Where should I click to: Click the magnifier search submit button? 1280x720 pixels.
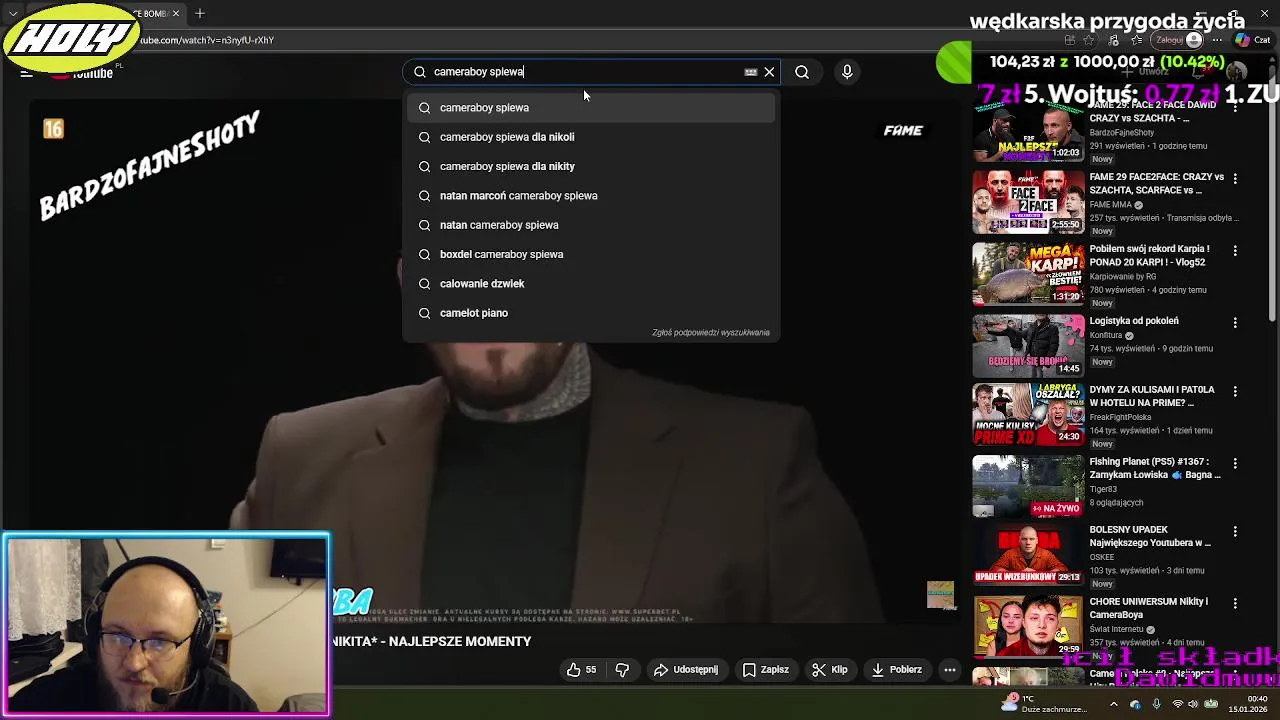point(802,72)
